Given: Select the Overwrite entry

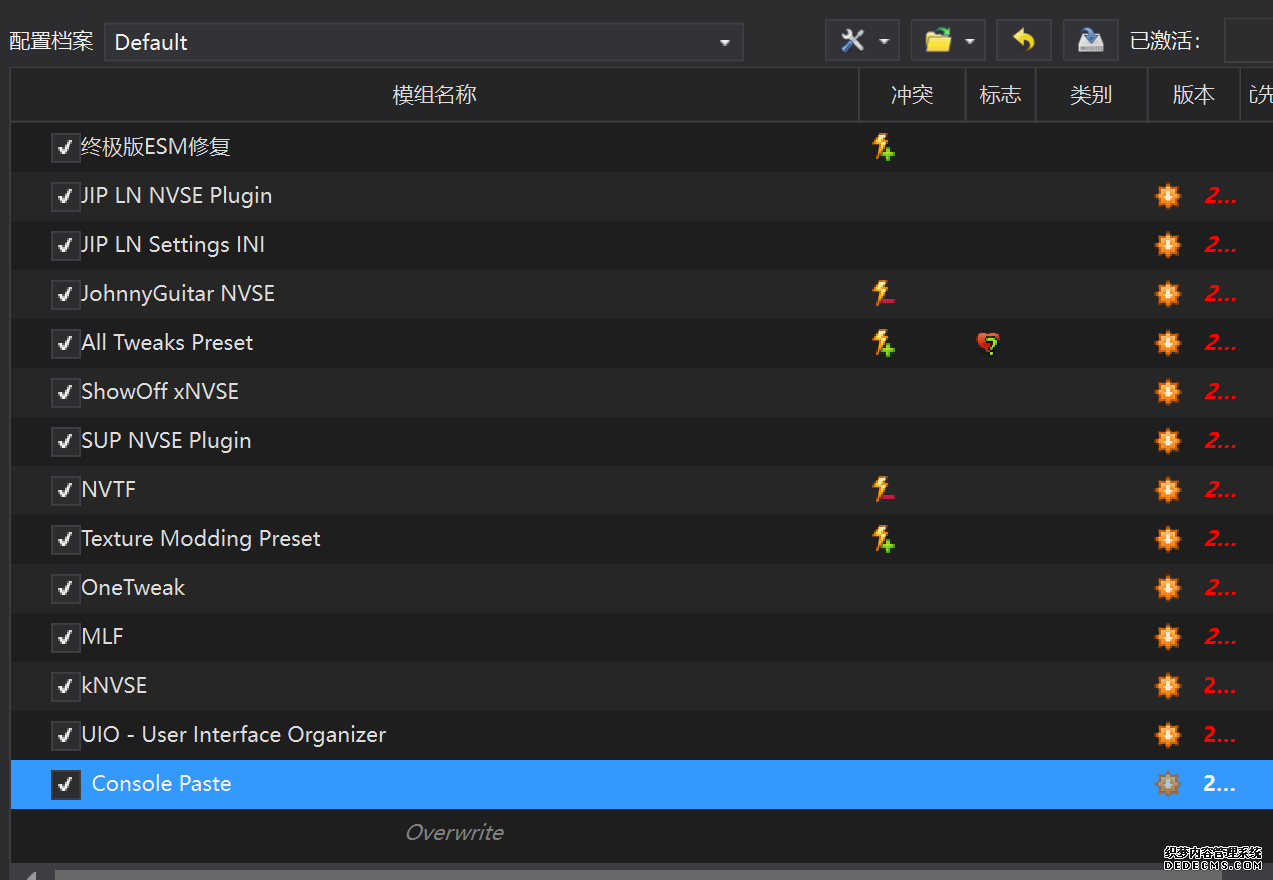Looking at the screenshot, I should coord(454,832).
